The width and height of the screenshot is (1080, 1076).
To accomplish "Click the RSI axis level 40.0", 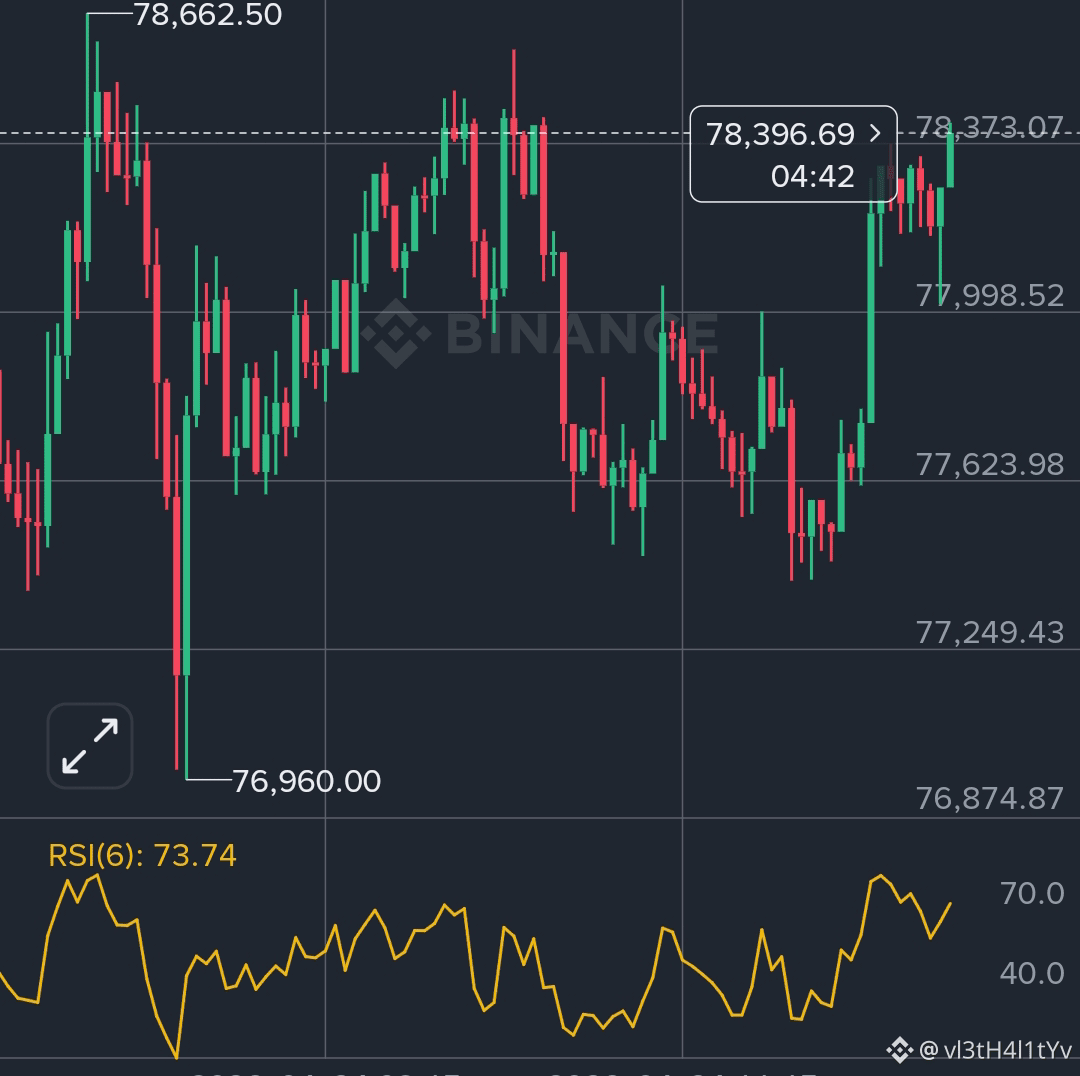I will click(x=1032, y=973).
